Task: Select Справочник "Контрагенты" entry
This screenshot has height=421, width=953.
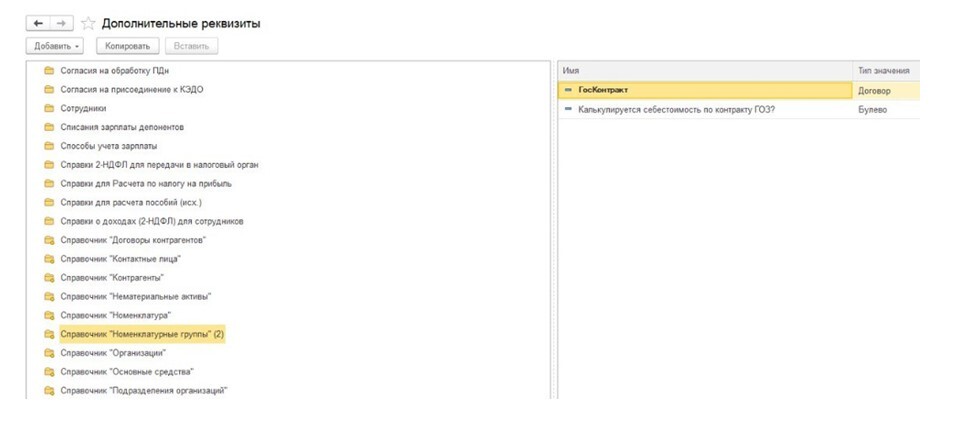Action: point(112,278)
